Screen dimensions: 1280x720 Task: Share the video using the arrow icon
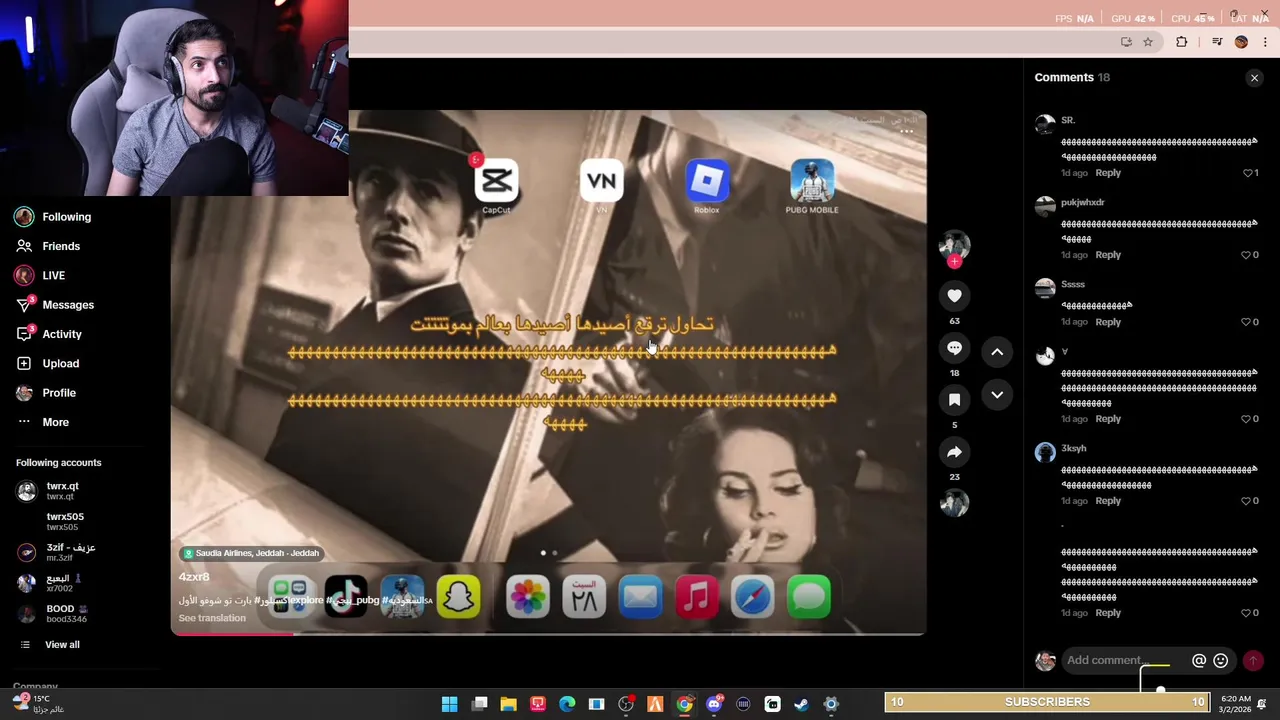click(x=954, y=452)
